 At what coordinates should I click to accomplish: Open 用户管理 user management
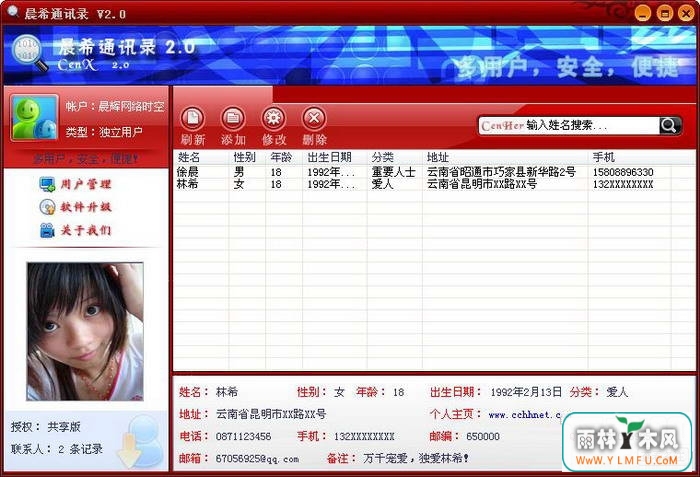[86, 184]
